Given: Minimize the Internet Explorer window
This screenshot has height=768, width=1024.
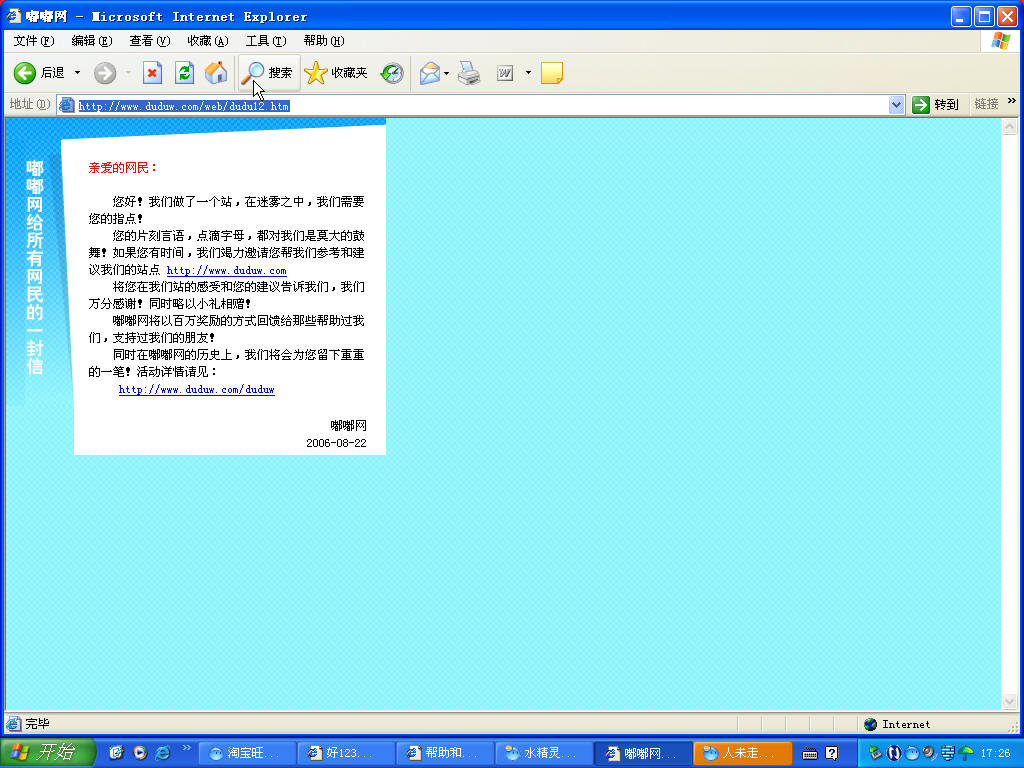Looking at the screenshot, I should pos(961,16).
